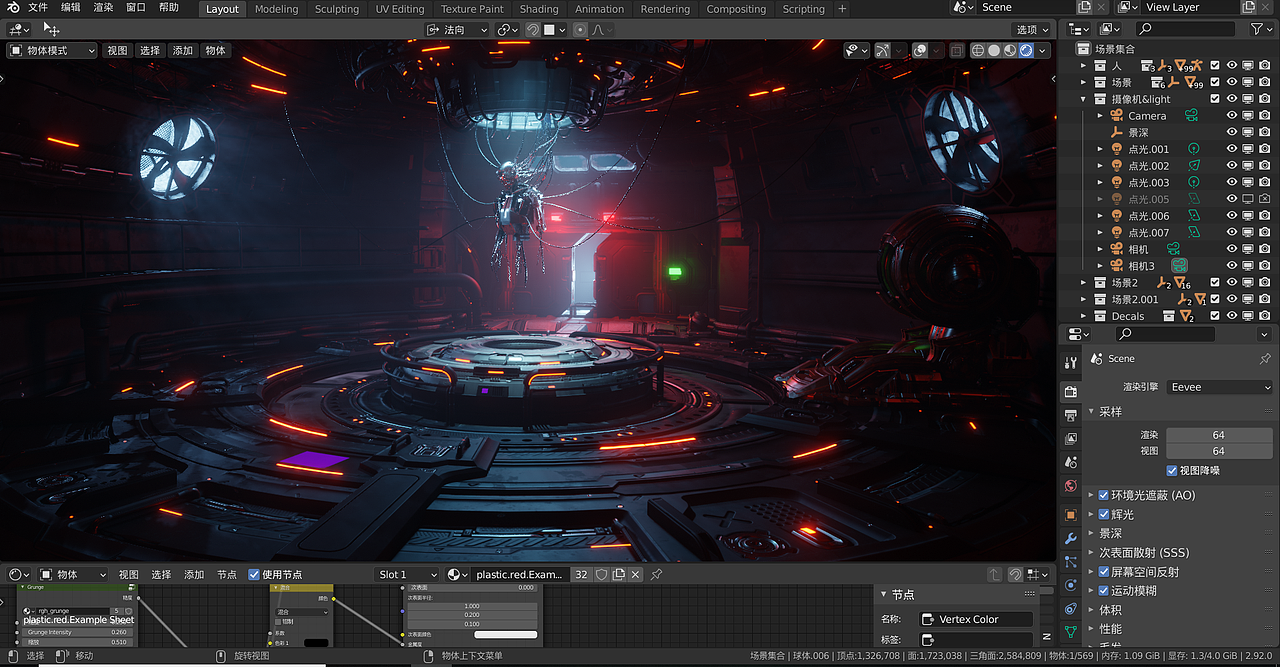1280x667 pixels.
Task: Open the Eevee render engine dropdown
Action: pyautogui.click(x=1219, y=387)
